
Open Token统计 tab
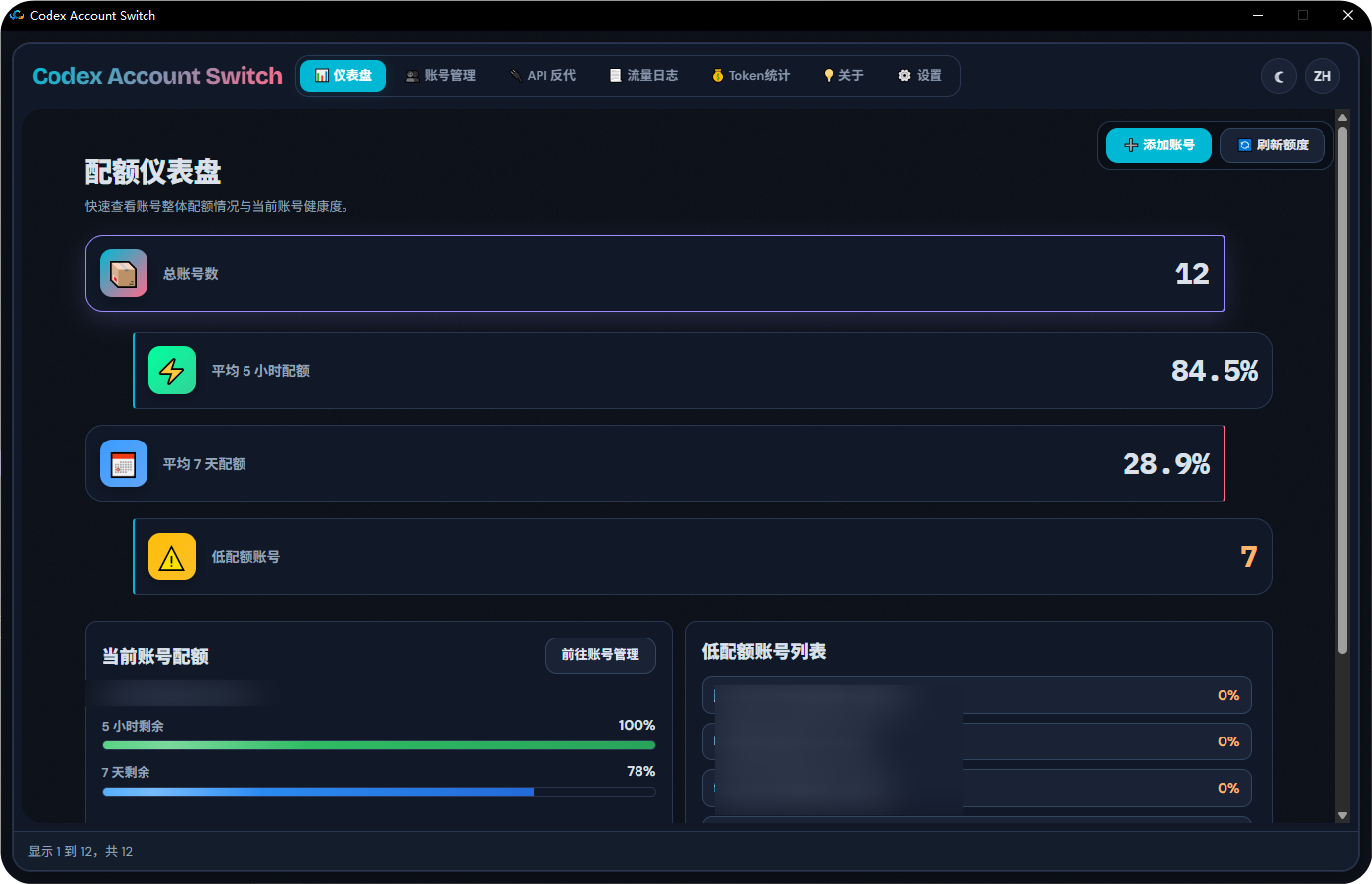750,76
